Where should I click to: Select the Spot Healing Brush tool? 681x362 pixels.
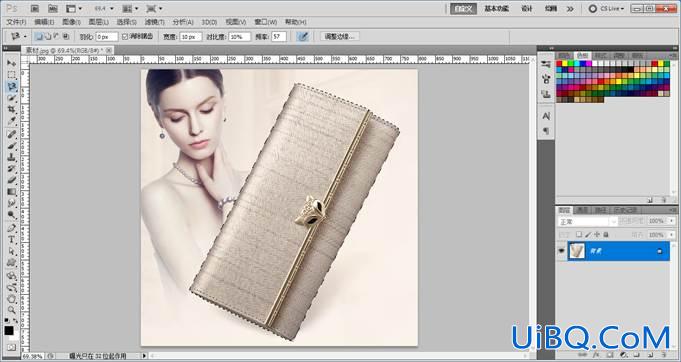click(12, 135)
